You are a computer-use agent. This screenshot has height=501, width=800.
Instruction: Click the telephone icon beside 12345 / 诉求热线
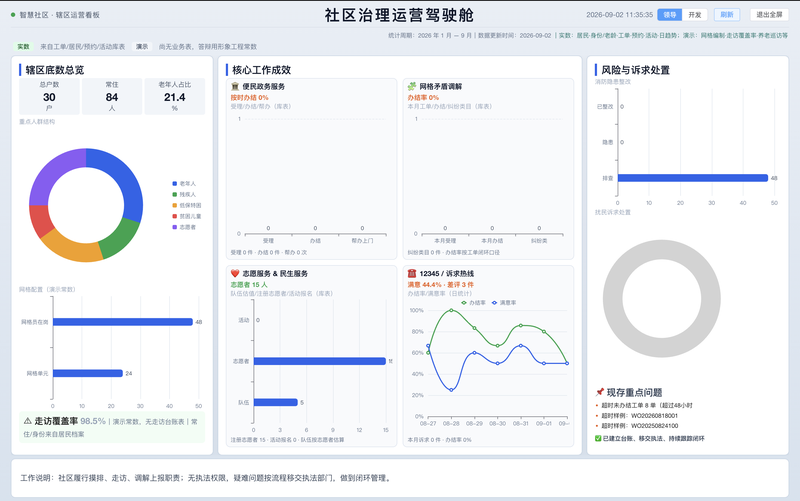pos(412,273)
